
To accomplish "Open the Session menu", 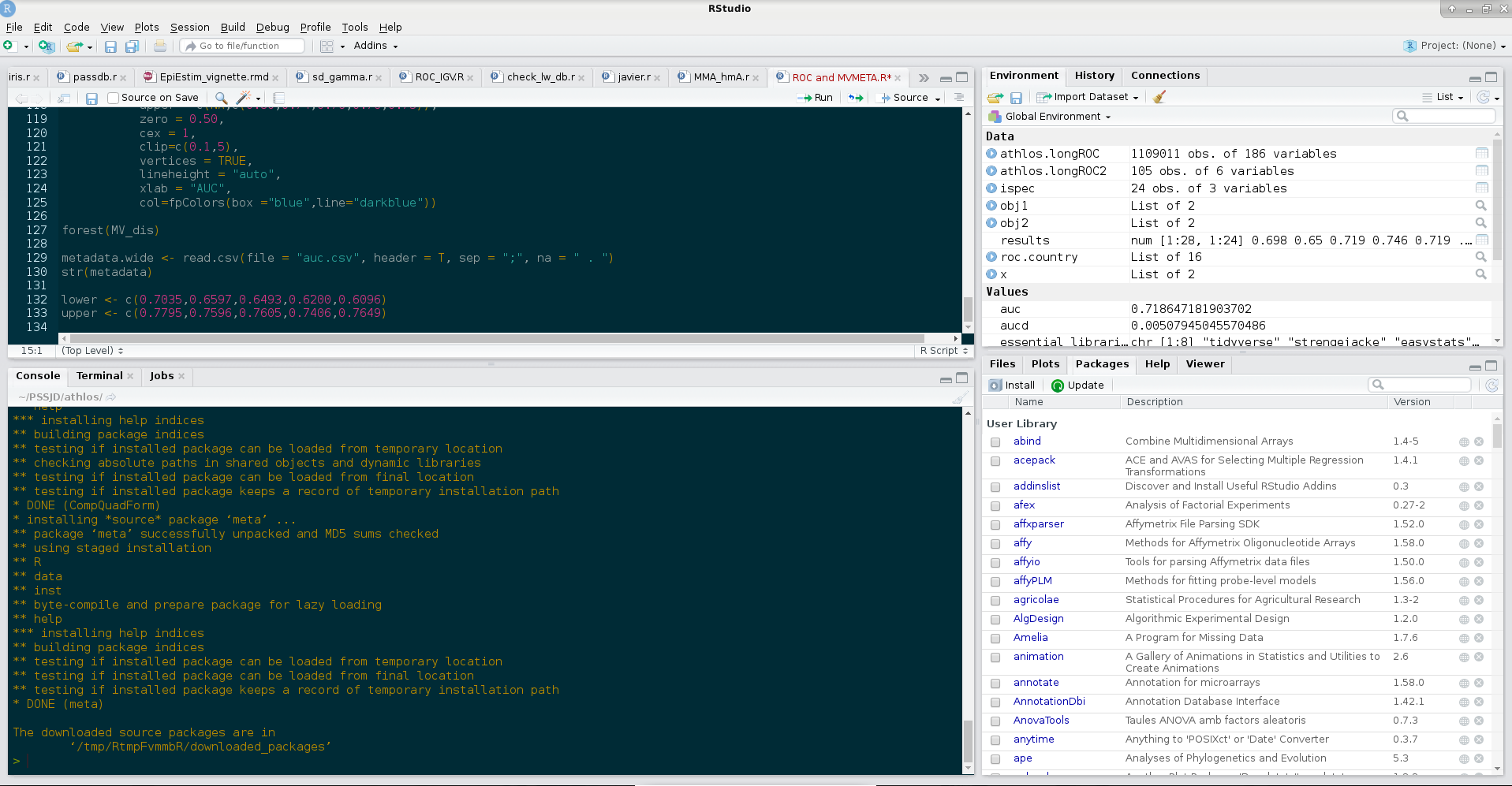I will click(x=189, y=27).
